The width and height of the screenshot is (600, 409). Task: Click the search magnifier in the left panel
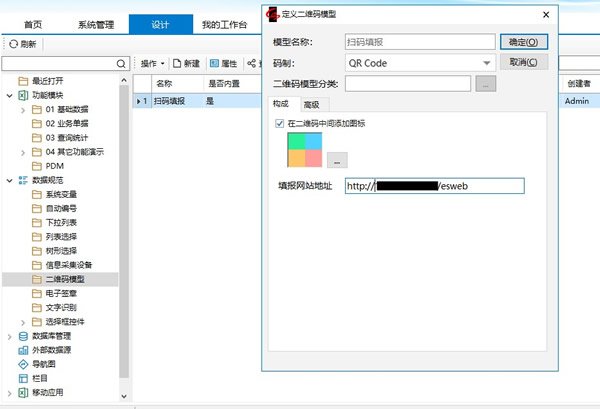[122, 63]
